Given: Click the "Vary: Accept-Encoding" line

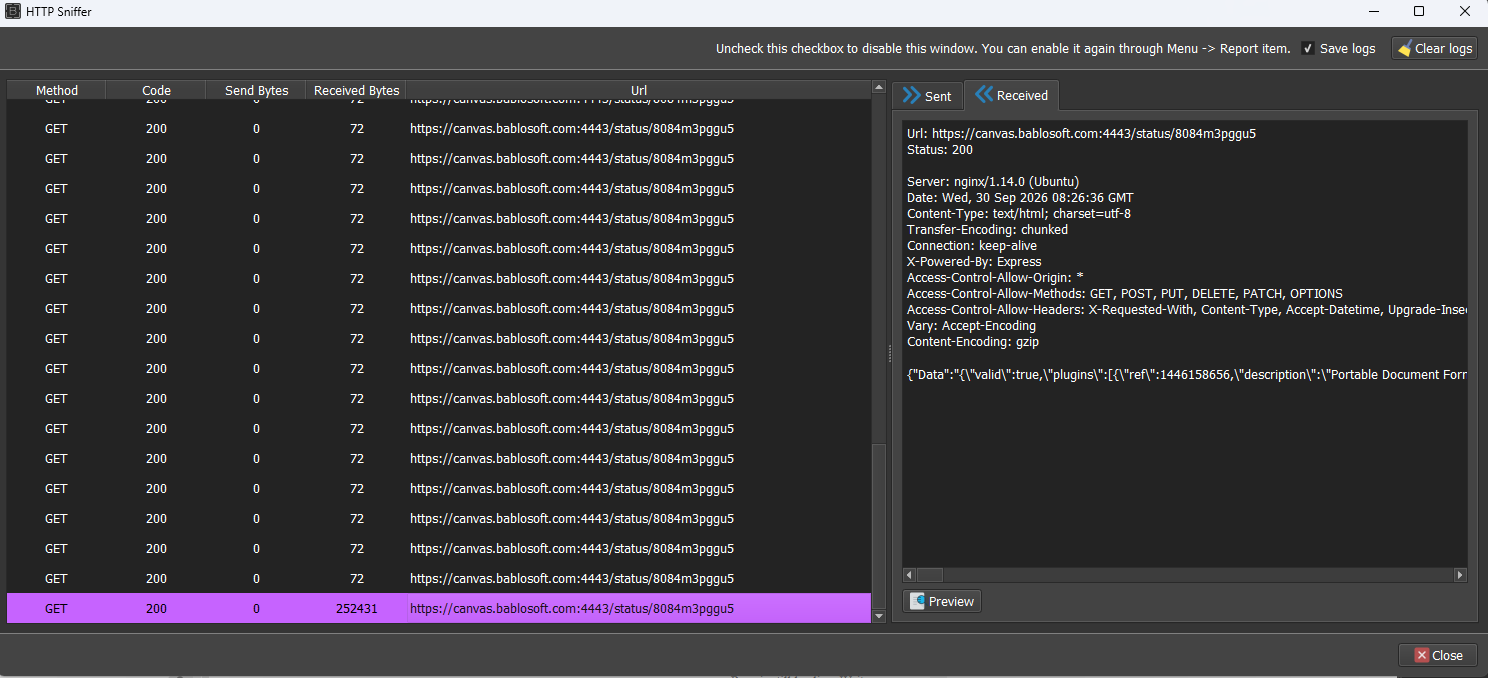Looking at the screenshot, I should point(971,326).
